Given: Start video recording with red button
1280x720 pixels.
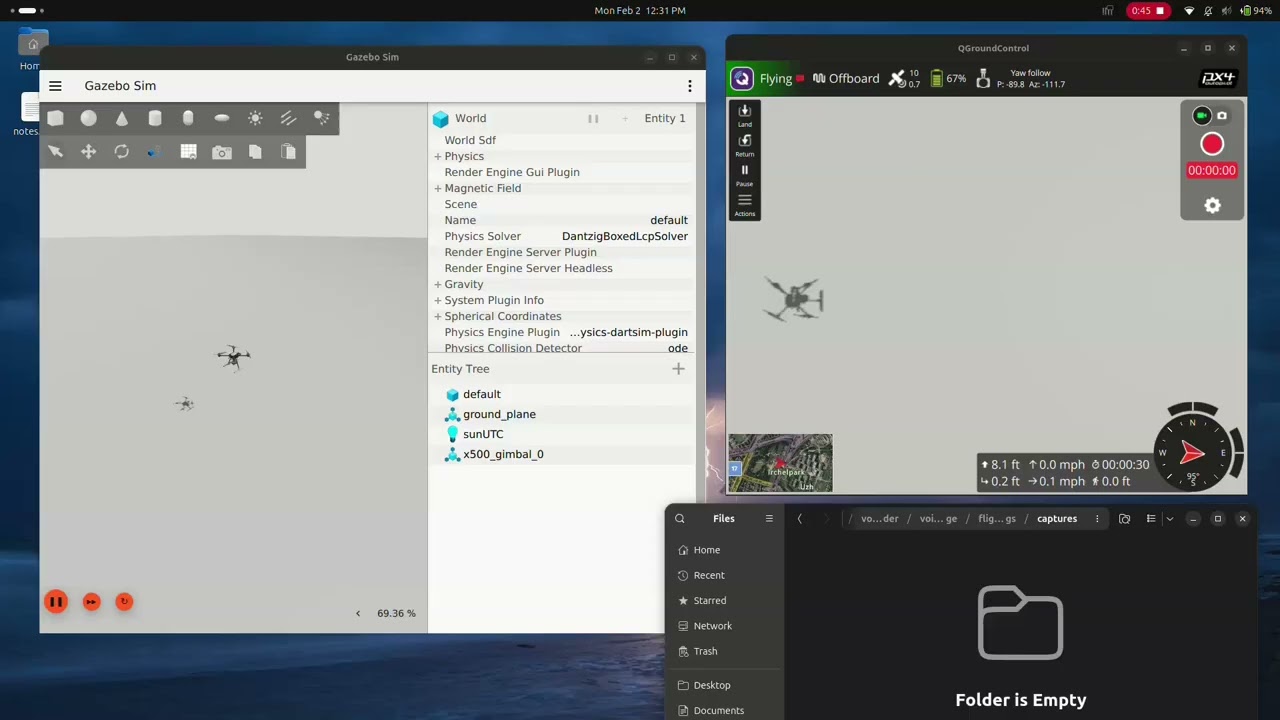Looking at the screenshot, I should pos(1212,145).
